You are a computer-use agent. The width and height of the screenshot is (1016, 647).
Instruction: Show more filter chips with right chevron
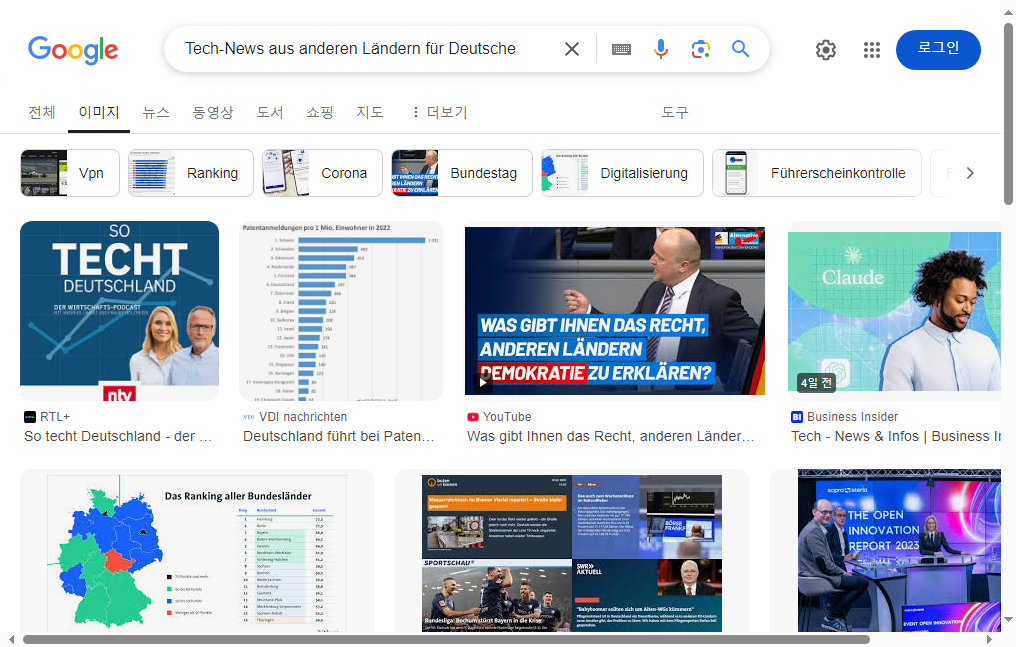969,173
